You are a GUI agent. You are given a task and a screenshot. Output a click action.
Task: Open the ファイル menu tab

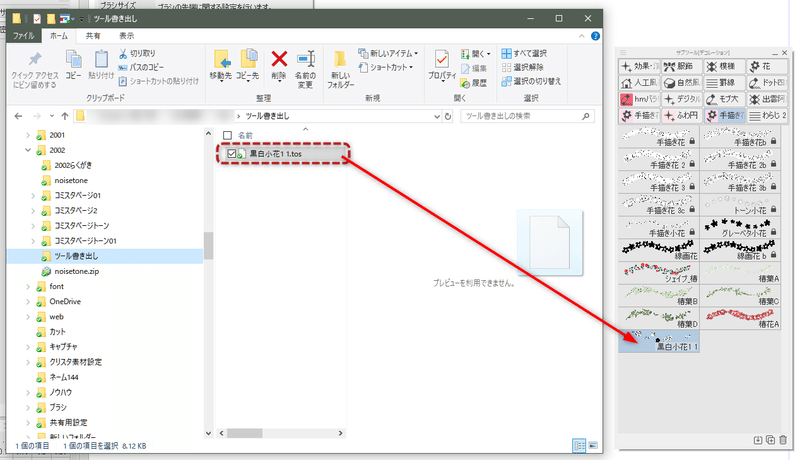coord(23,36)
